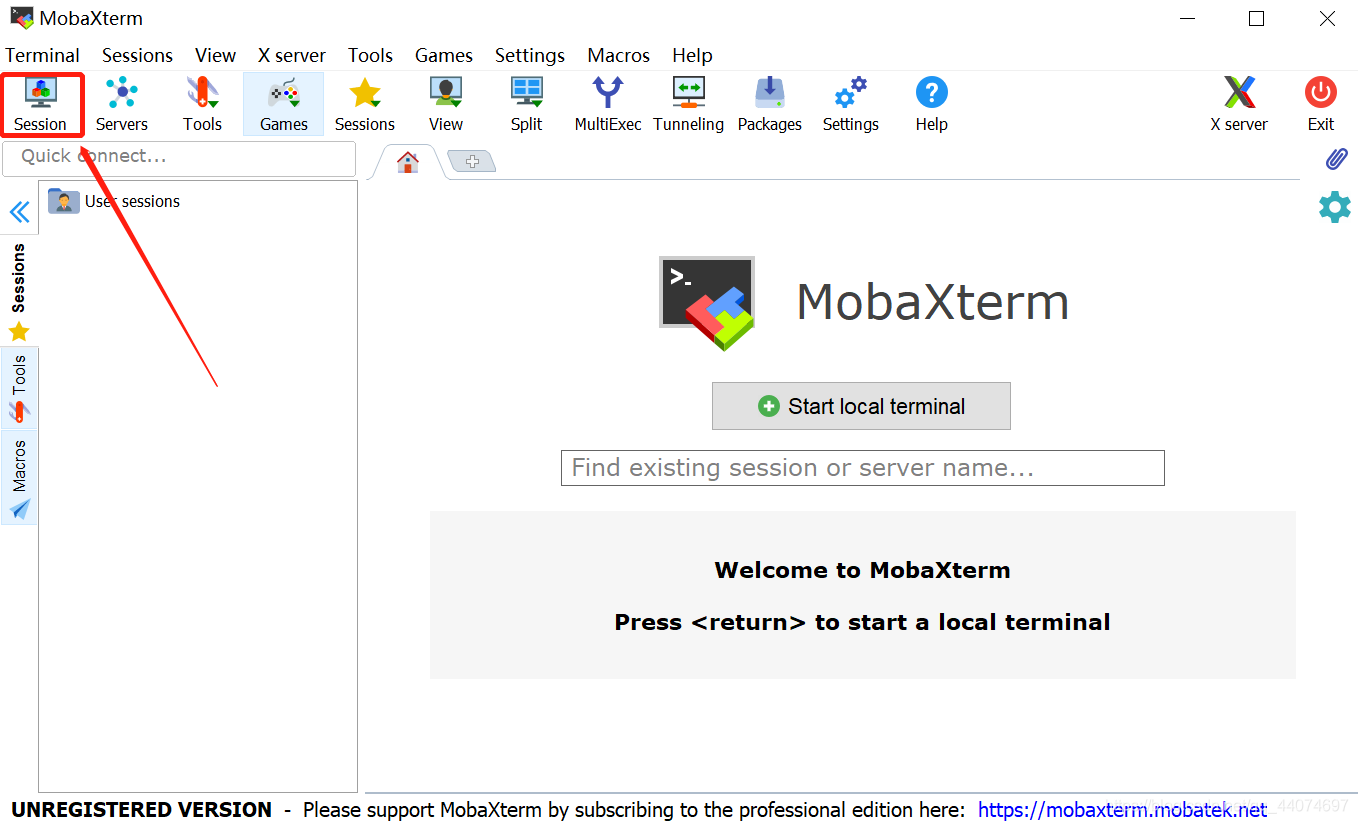The height and width of the screenshot is (824, 1358).
Task: Focus the Find existing session search box
Action: 863,468
